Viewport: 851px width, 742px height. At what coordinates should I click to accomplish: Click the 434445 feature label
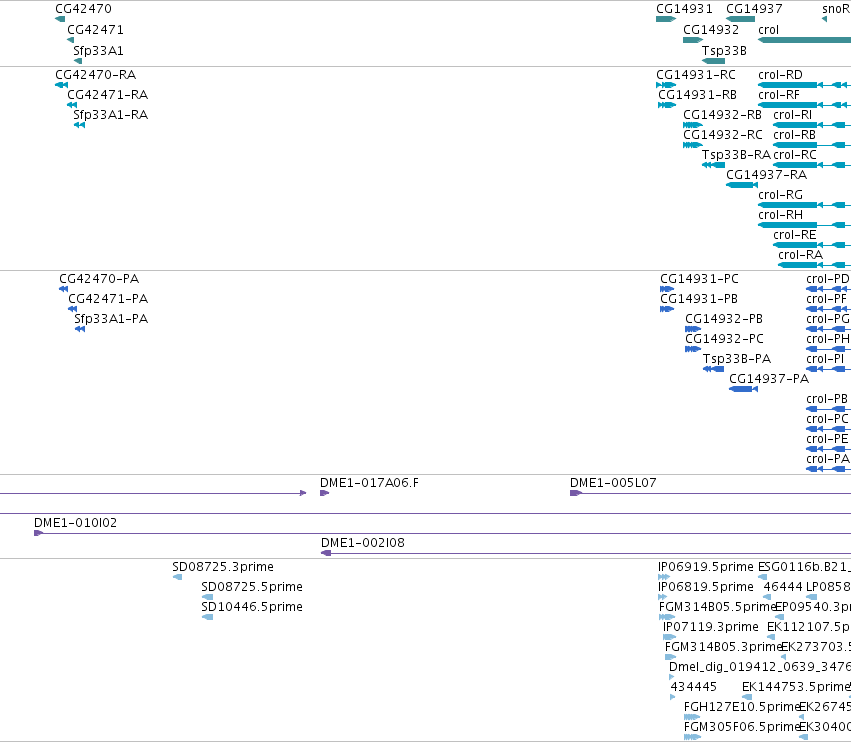click(694, 687)
